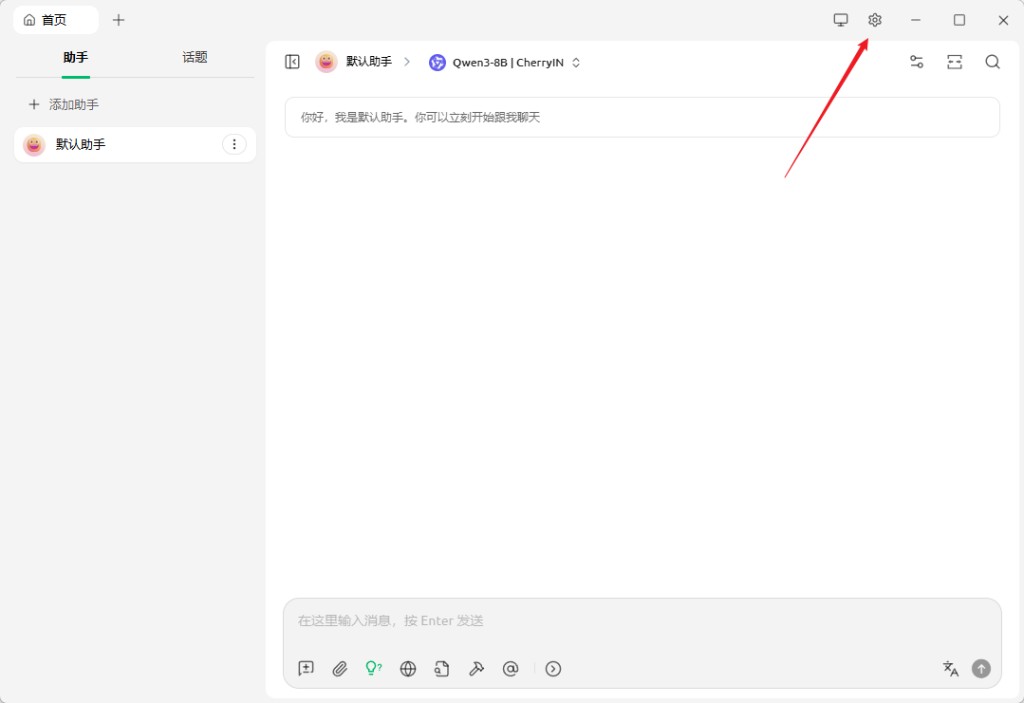
Task: Open MCP tools with the hammer icon
Action: 476,668
